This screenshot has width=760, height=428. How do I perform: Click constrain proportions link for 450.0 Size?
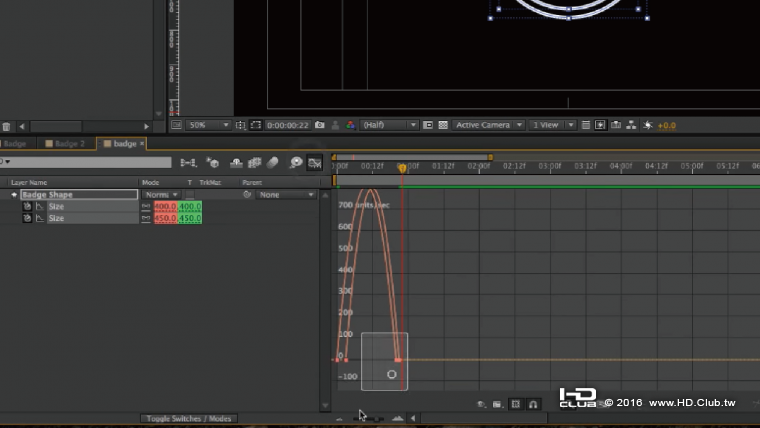146,219
